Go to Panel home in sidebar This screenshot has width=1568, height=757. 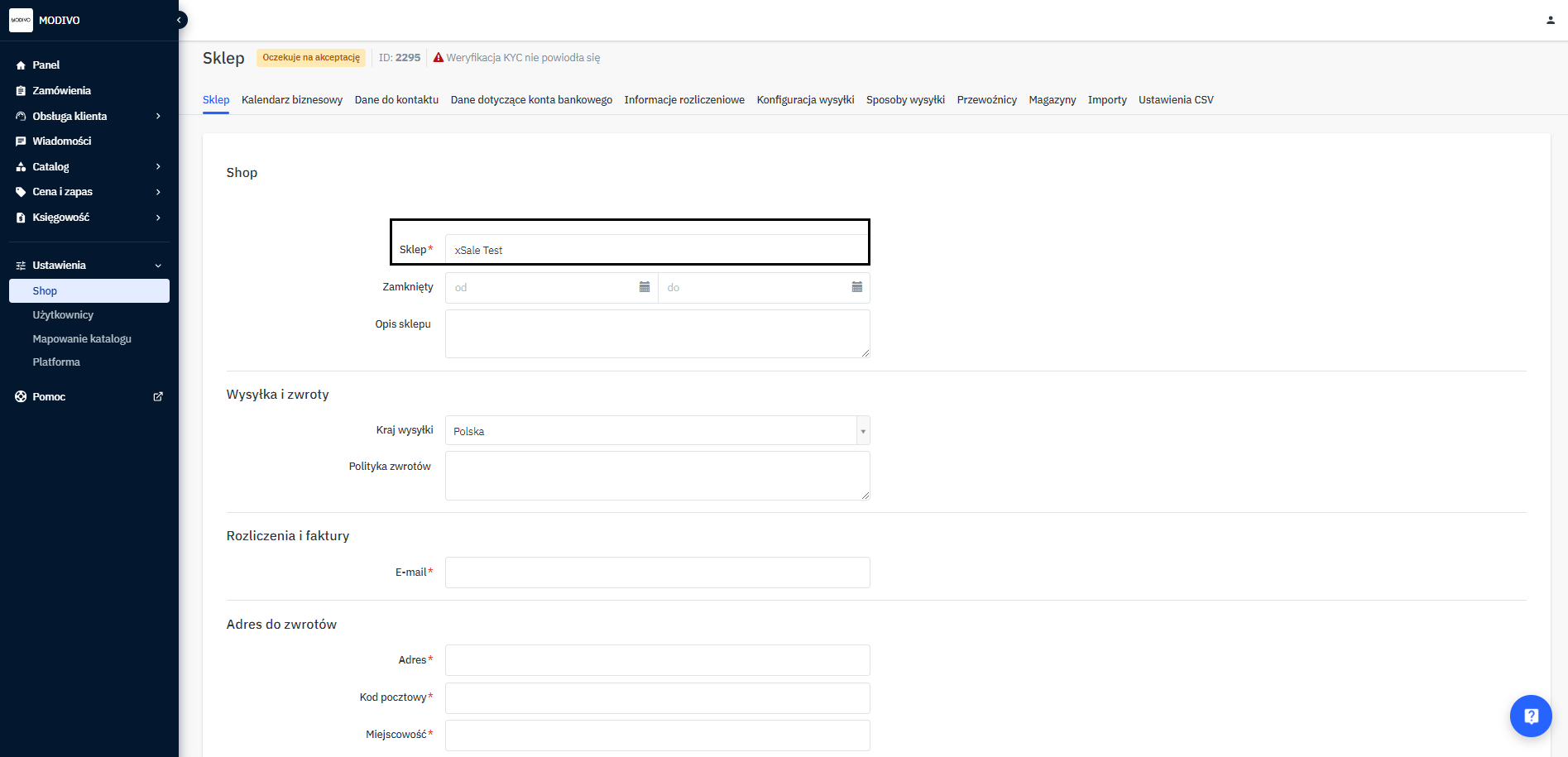[46, 65]
